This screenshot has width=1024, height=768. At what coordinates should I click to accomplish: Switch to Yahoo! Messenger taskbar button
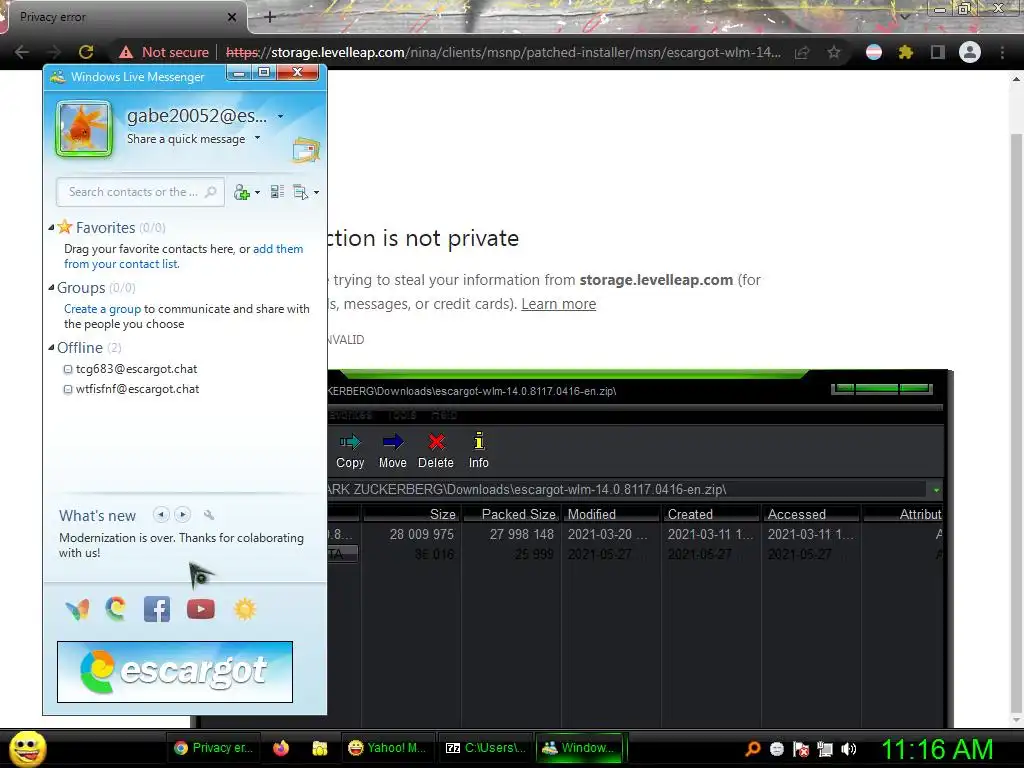[x=387, y=748]
